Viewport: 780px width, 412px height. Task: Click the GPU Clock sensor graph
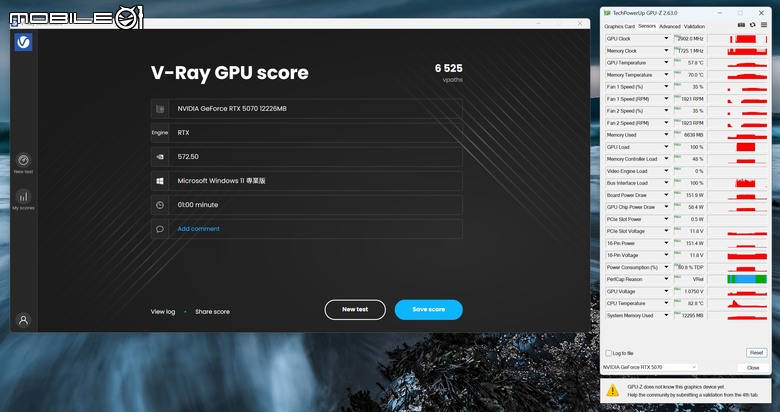point(738,39)
